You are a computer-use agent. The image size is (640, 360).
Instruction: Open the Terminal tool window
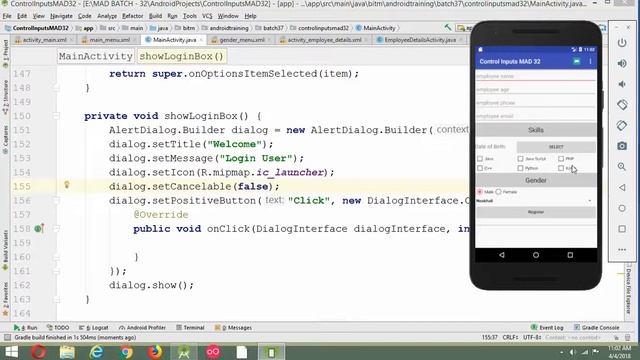pyautogui.click(x=190, y=327)
